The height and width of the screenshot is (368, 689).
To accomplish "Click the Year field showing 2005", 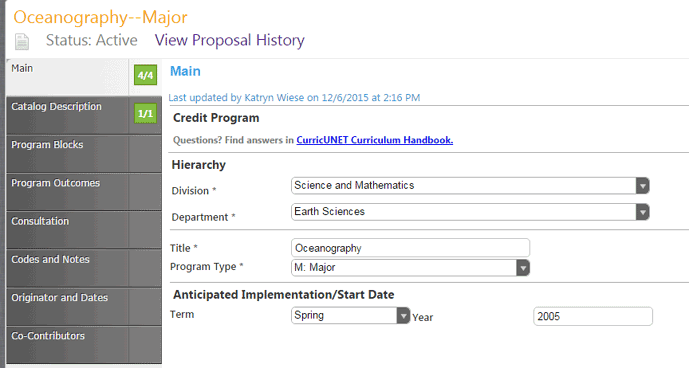I will point(593,317).
